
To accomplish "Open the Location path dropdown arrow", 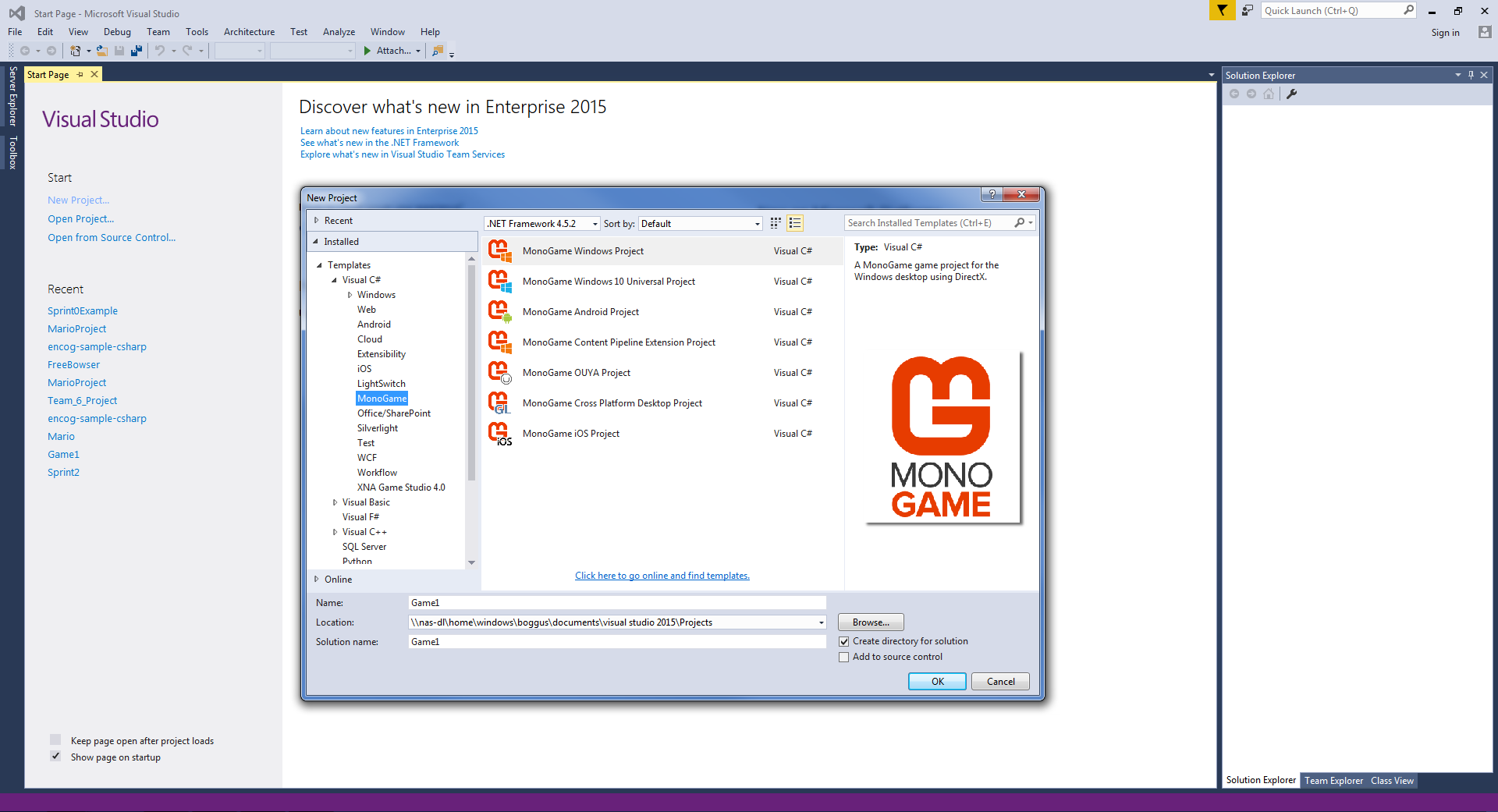I will click(x=821, y=622).
